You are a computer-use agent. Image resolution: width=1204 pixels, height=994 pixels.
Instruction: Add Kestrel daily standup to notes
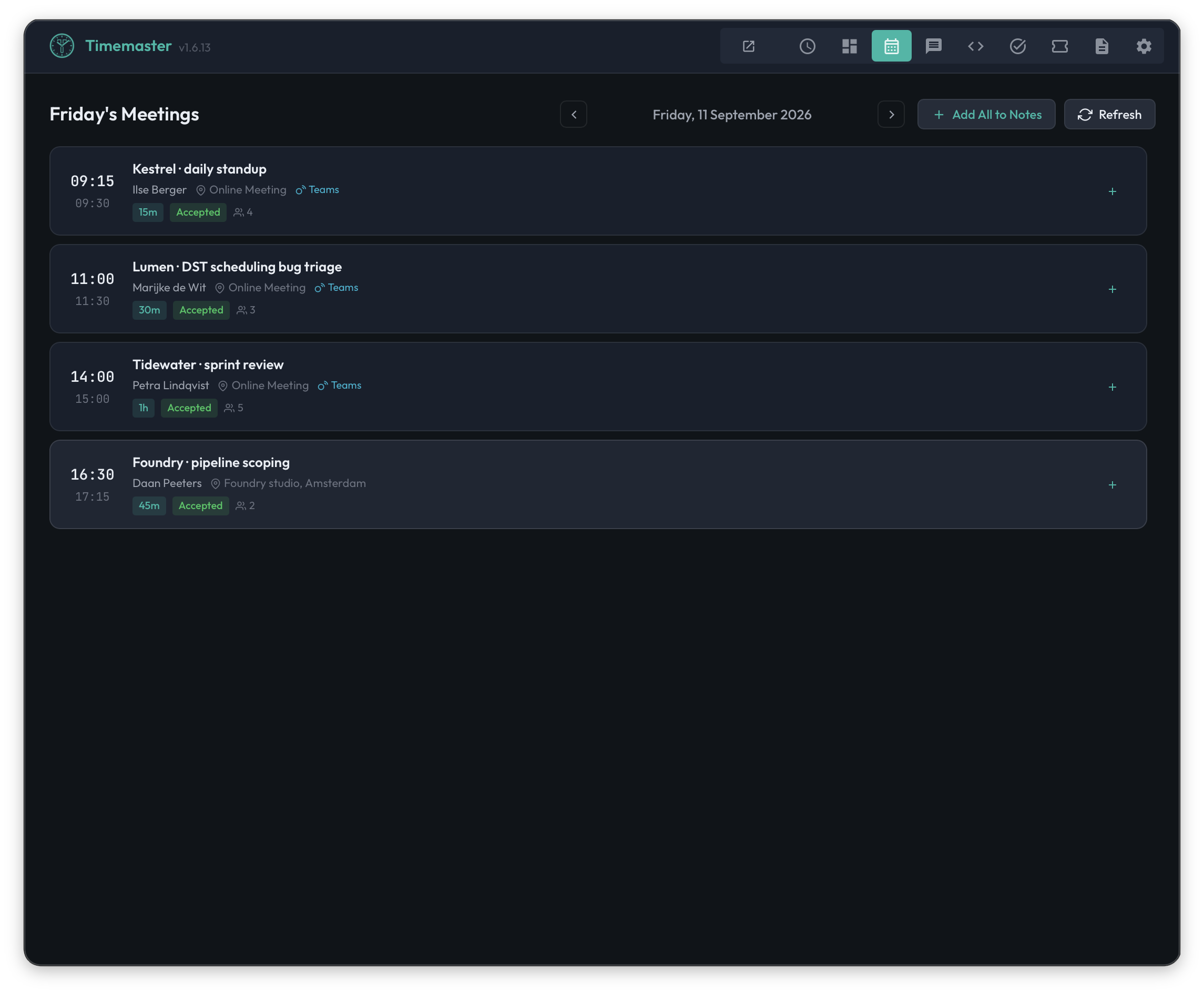click(x=1113, y=191)
